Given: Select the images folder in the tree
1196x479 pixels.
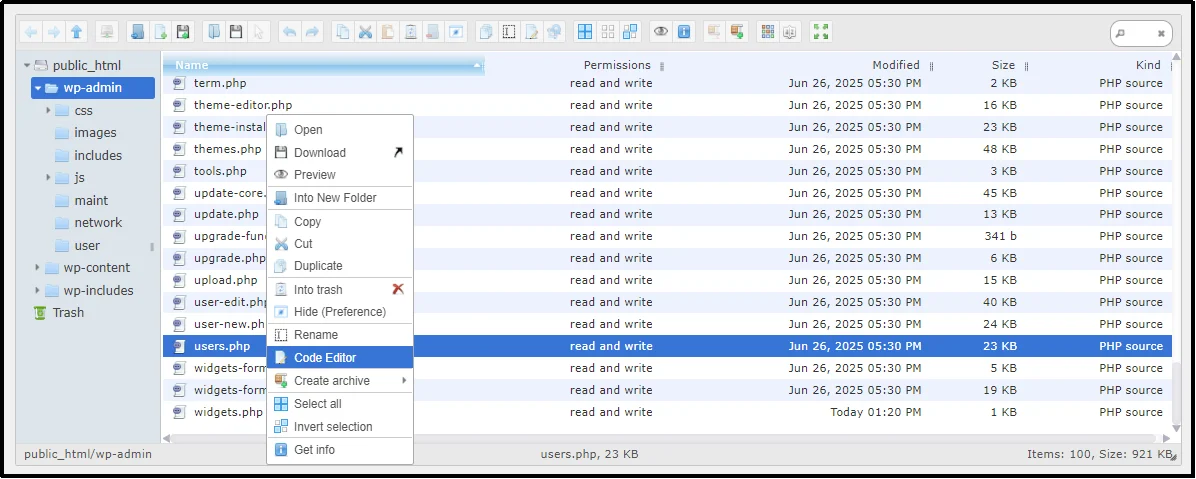Looking at the screenshot, I should pyautogui.click(x=95, y=133).
